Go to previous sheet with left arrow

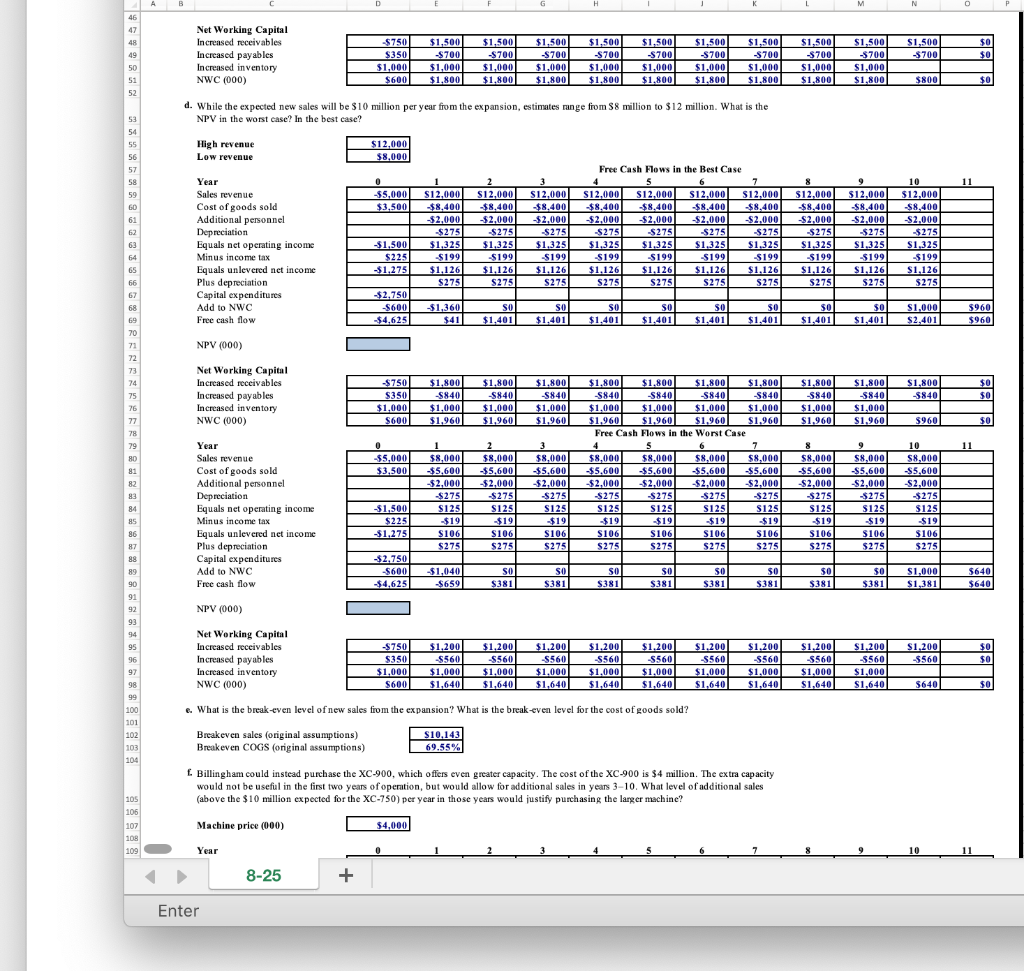[150, 876]
